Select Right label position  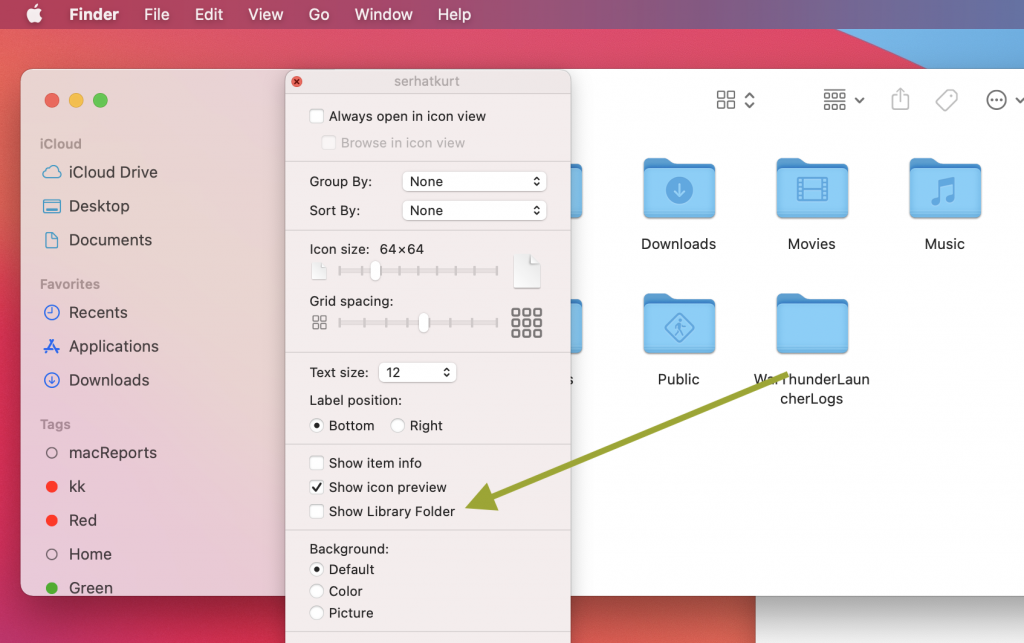tap(398, 426)
